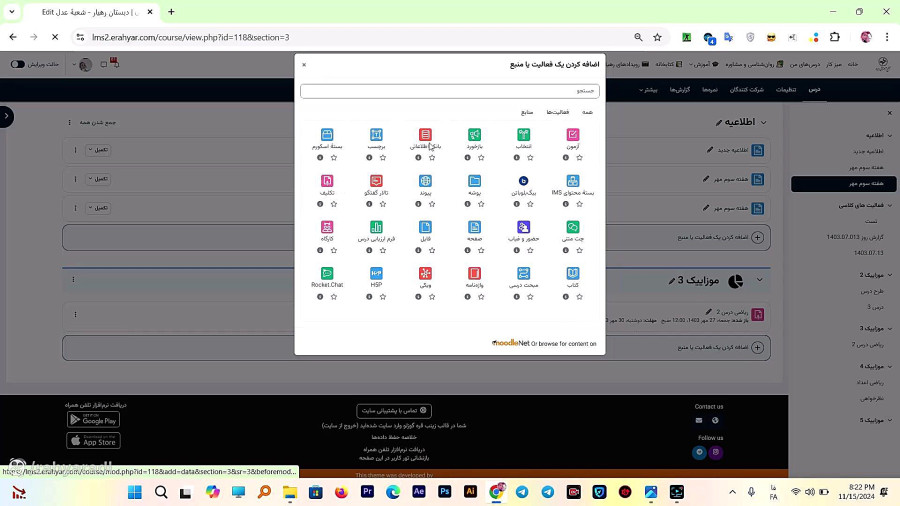Collapse the اطلاعیه section chevron in course content

763,122
